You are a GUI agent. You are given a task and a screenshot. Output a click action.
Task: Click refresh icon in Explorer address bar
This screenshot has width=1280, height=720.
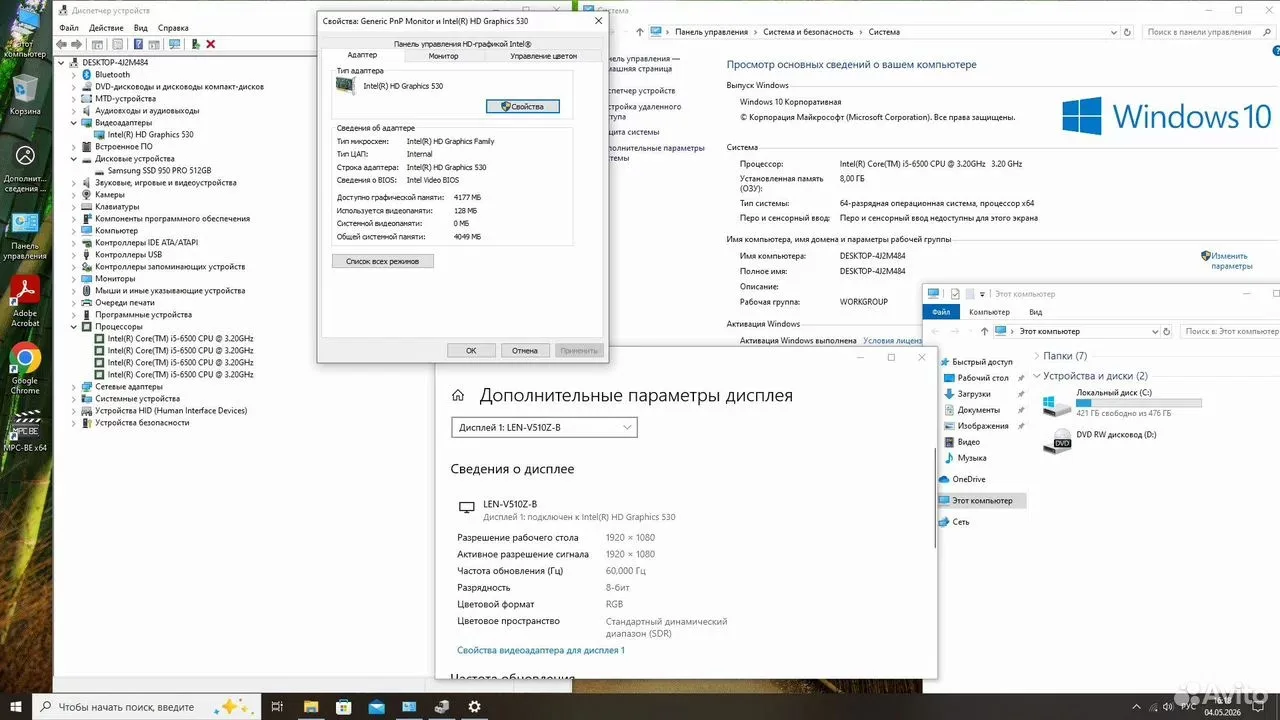tap(1169, 331)
